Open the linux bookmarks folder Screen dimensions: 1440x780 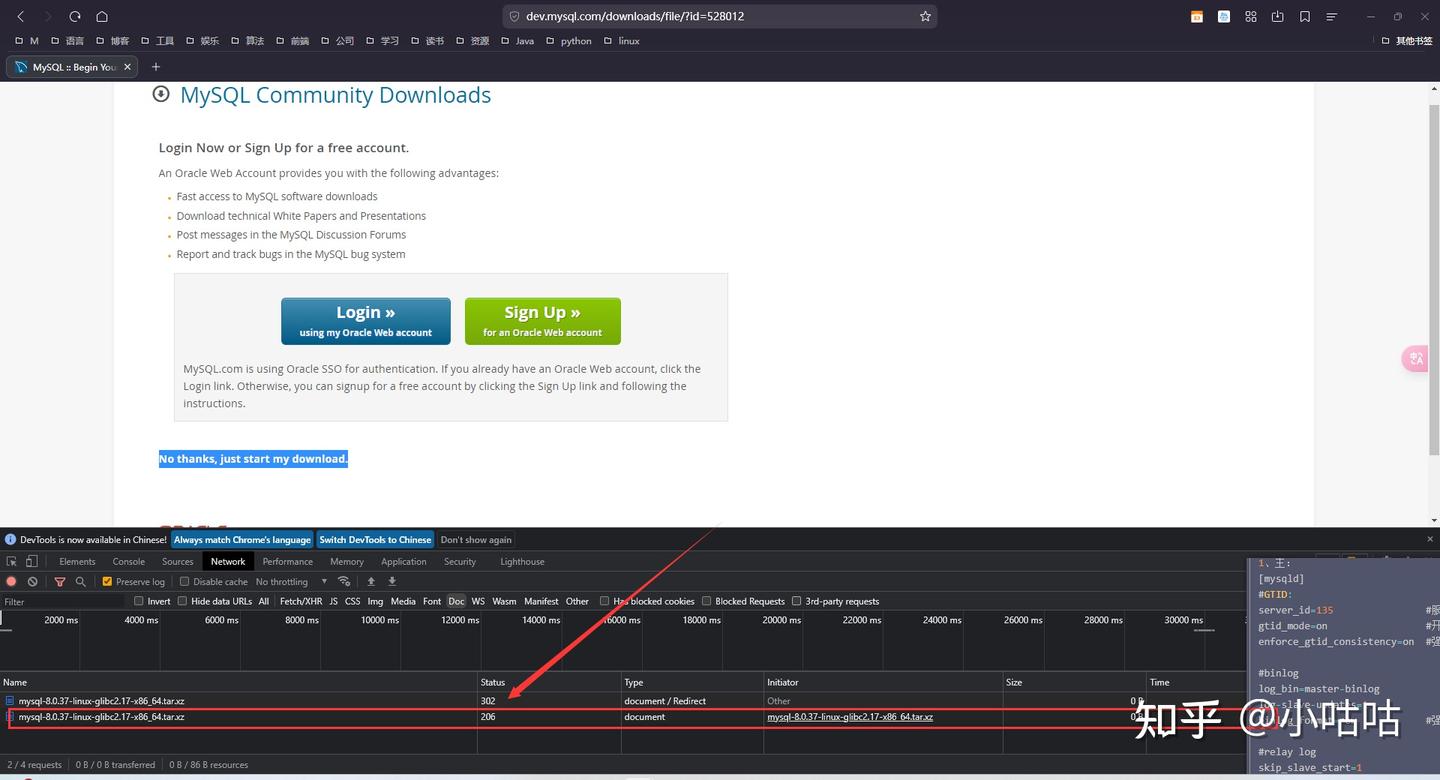pos(621,41)
